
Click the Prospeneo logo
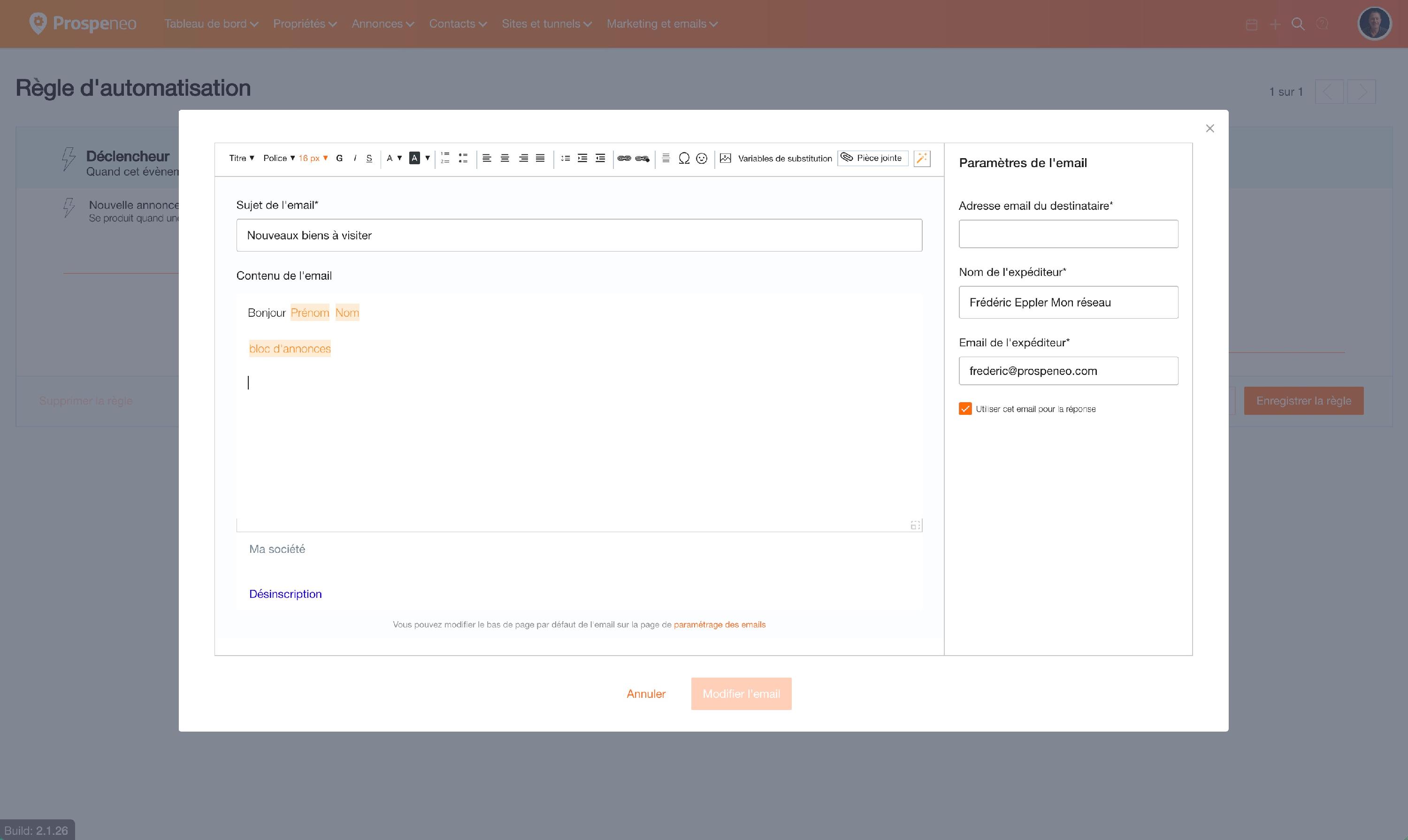point(83,23)
